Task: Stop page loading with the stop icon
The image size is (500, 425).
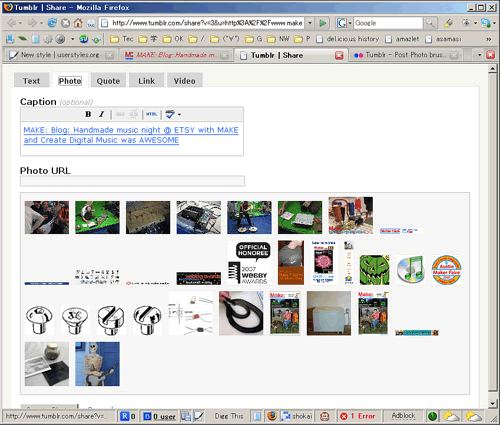Action: pyautogui.click(x=66, y=23)
